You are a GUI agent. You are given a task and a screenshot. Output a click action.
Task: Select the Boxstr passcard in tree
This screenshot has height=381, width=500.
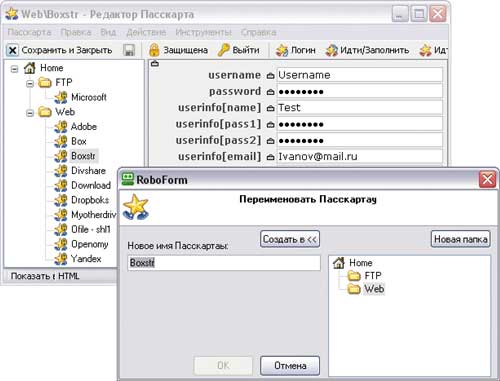pyautogui.click(x=83, y=156)
